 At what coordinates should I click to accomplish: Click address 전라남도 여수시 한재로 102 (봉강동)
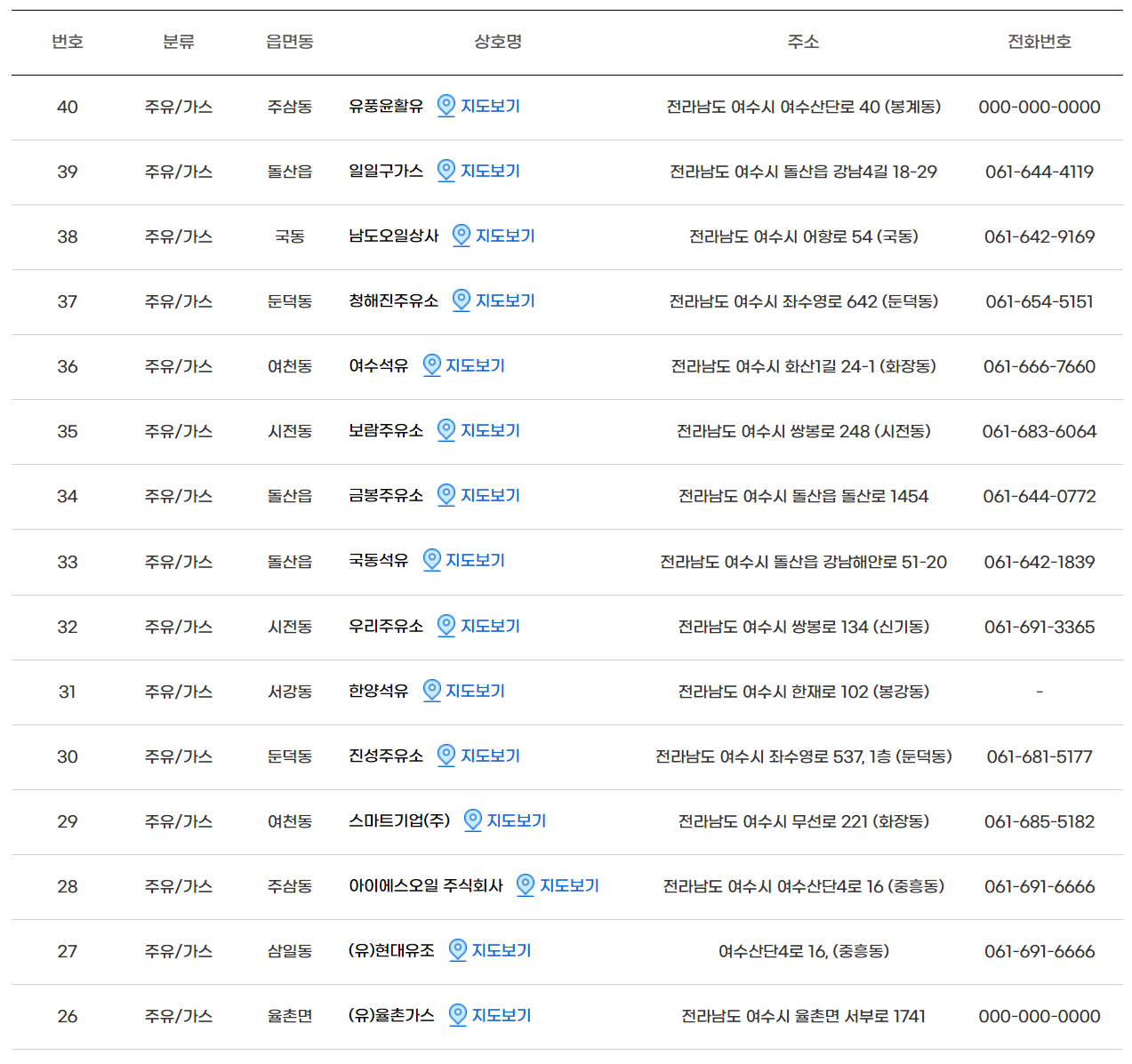[x=804, y=692]
